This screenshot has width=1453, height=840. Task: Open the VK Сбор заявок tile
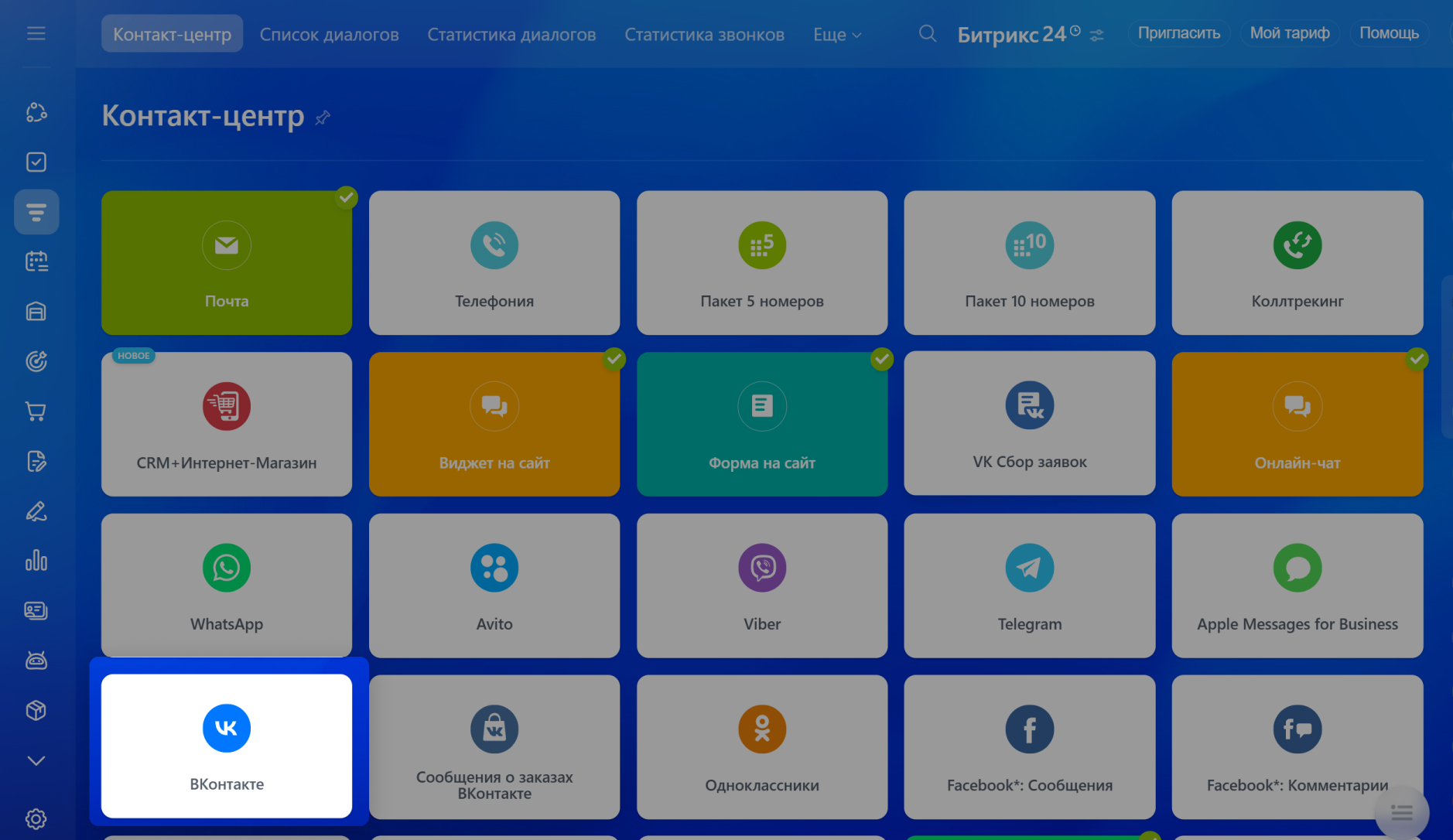[1030, 424]
